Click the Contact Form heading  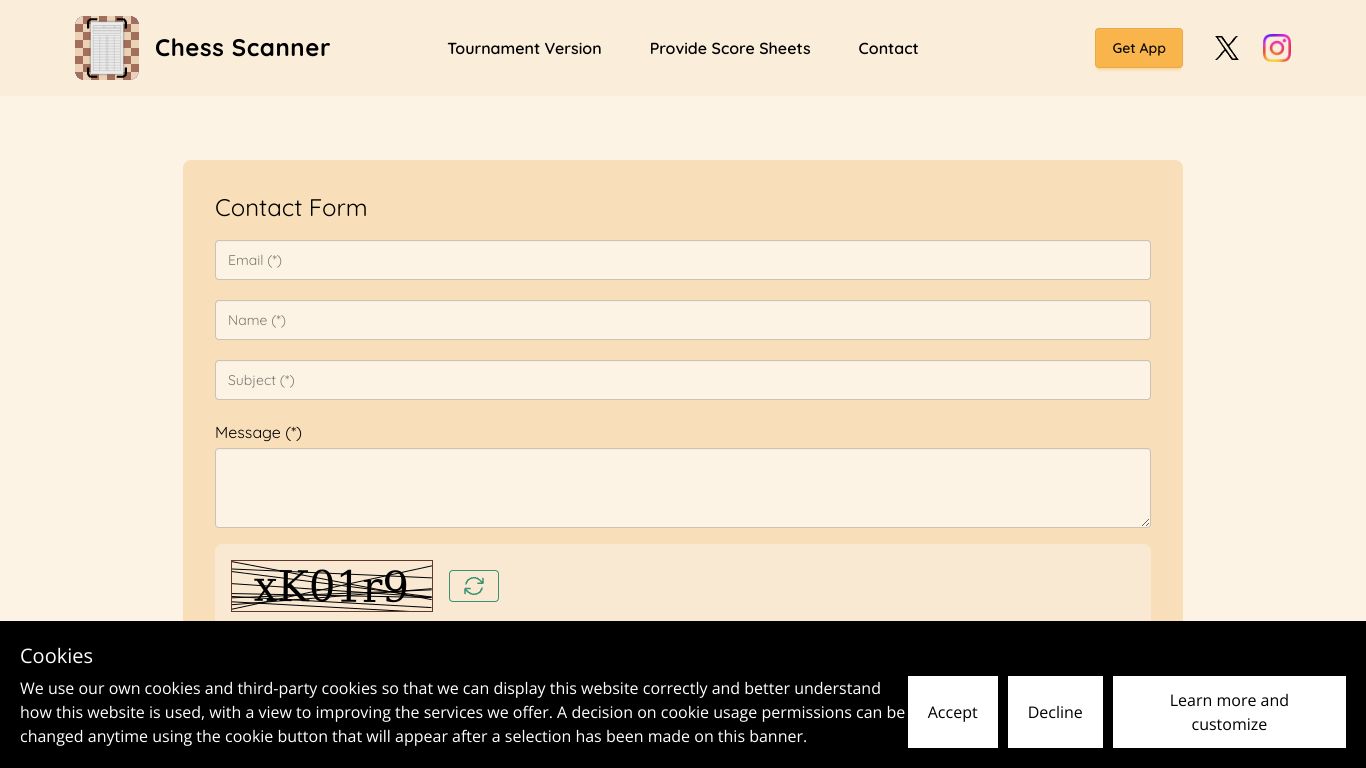click(291, 207)
